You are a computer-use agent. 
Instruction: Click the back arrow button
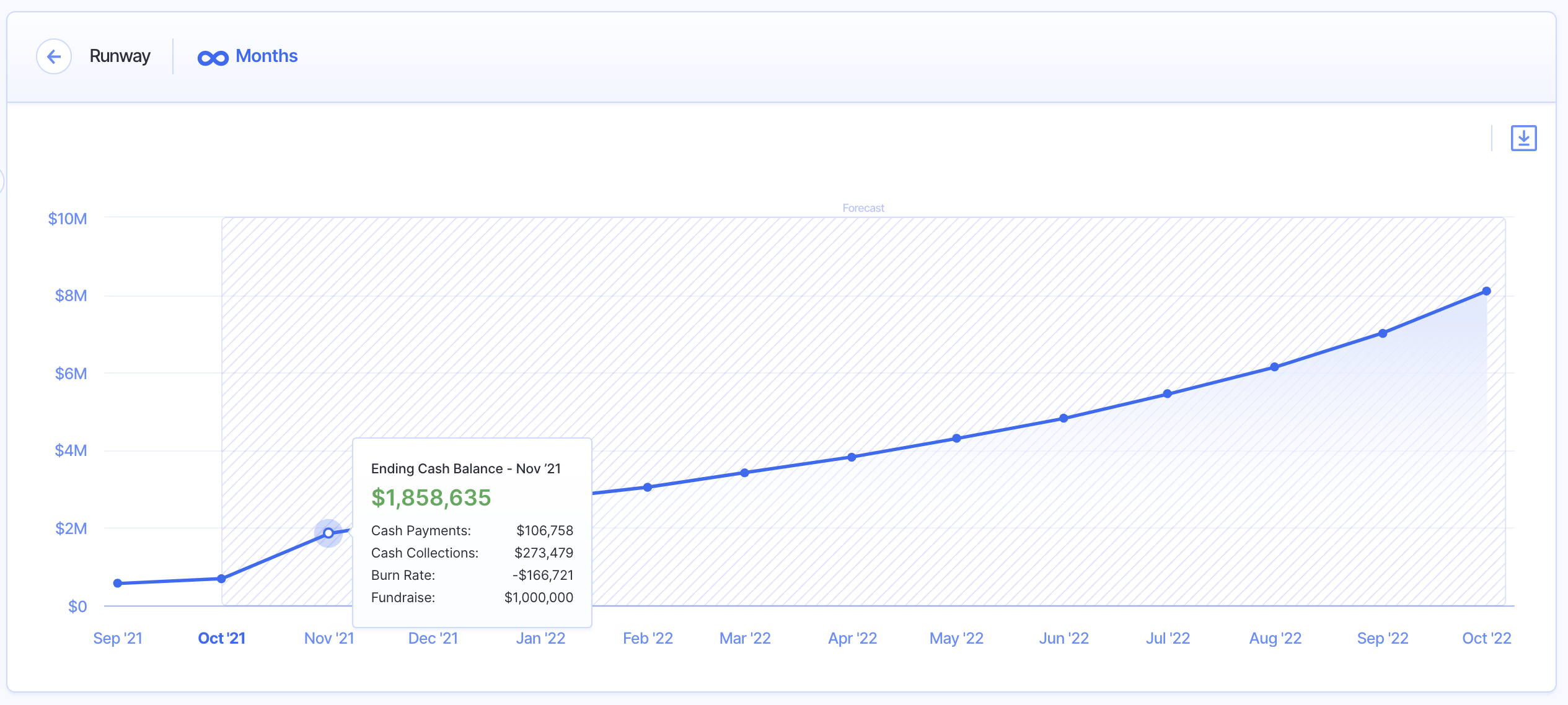(54, 57)
